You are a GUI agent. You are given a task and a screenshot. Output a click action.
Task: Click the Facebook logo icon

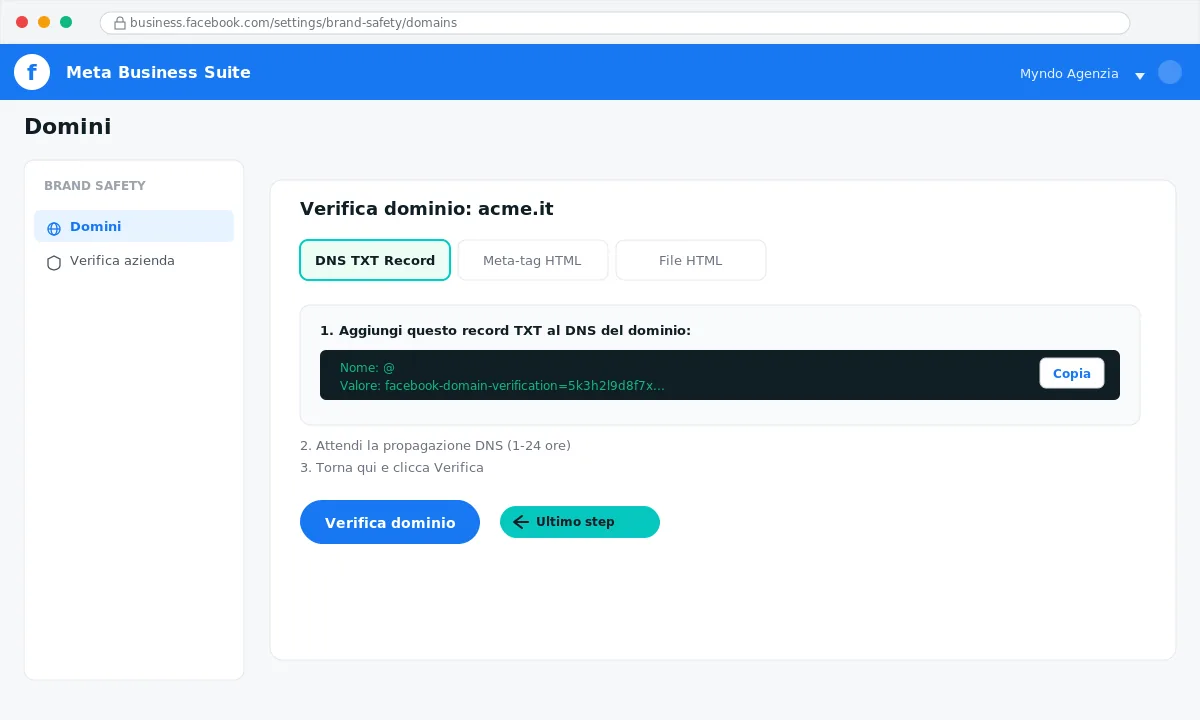pyautogui.click(x=32, y=72)
